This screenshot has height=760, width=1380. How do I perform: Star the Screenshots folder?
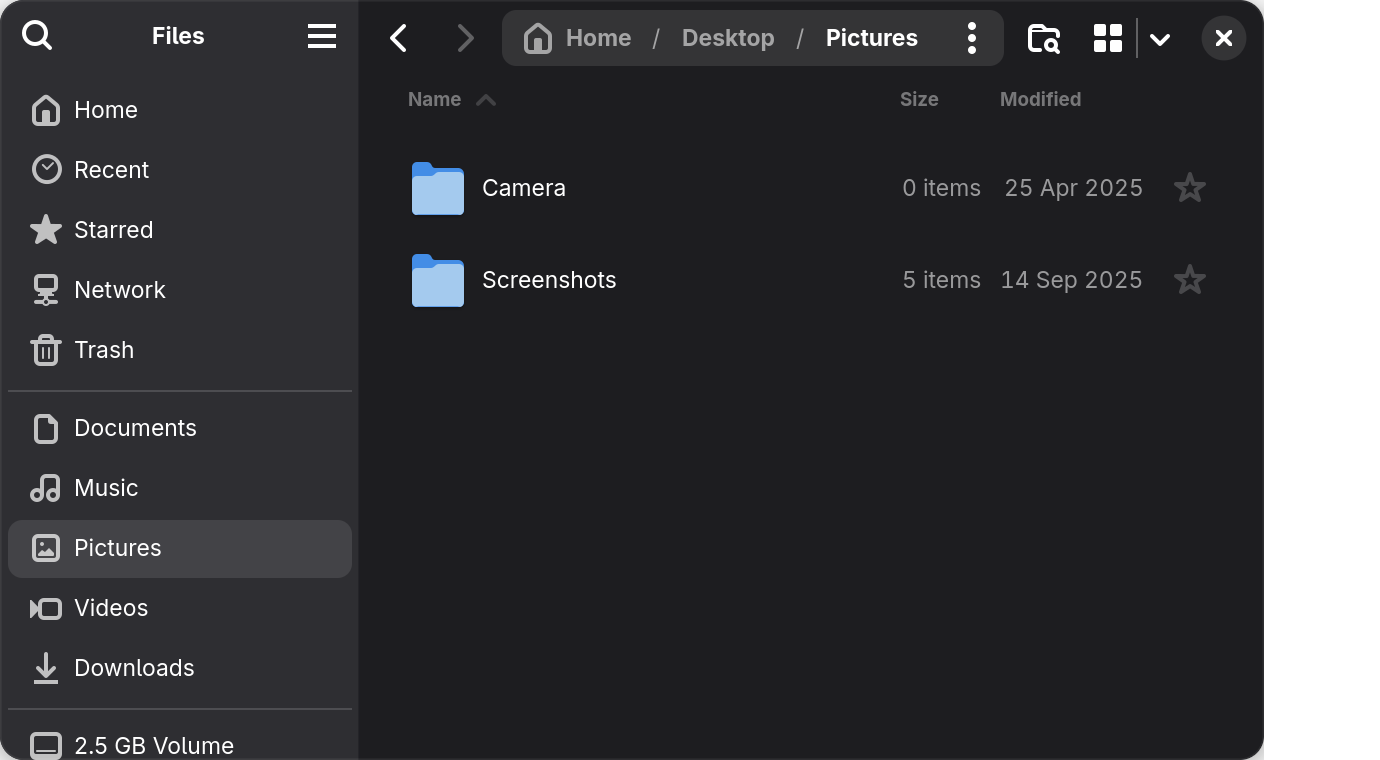pyautogui.click(x=1189, y=280)
